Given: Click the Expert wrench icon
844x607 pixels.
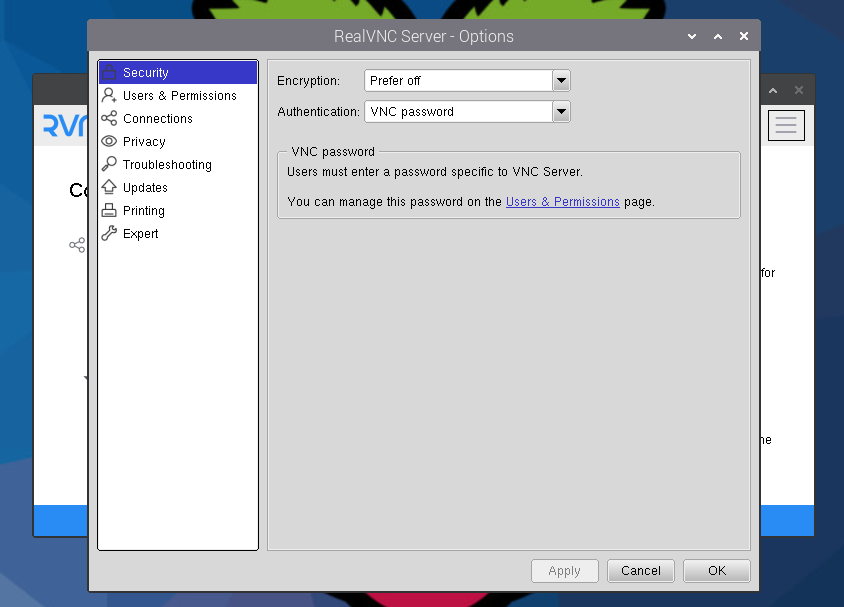Looking at the screenshot, I should pos(109,233).
